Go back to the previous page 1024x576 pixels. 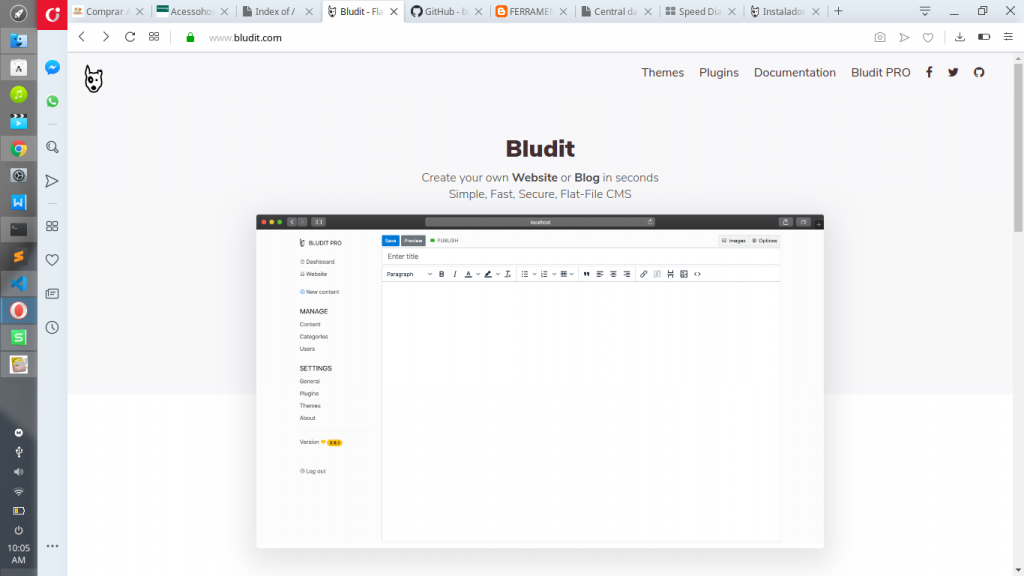click(x=82, y=37)
